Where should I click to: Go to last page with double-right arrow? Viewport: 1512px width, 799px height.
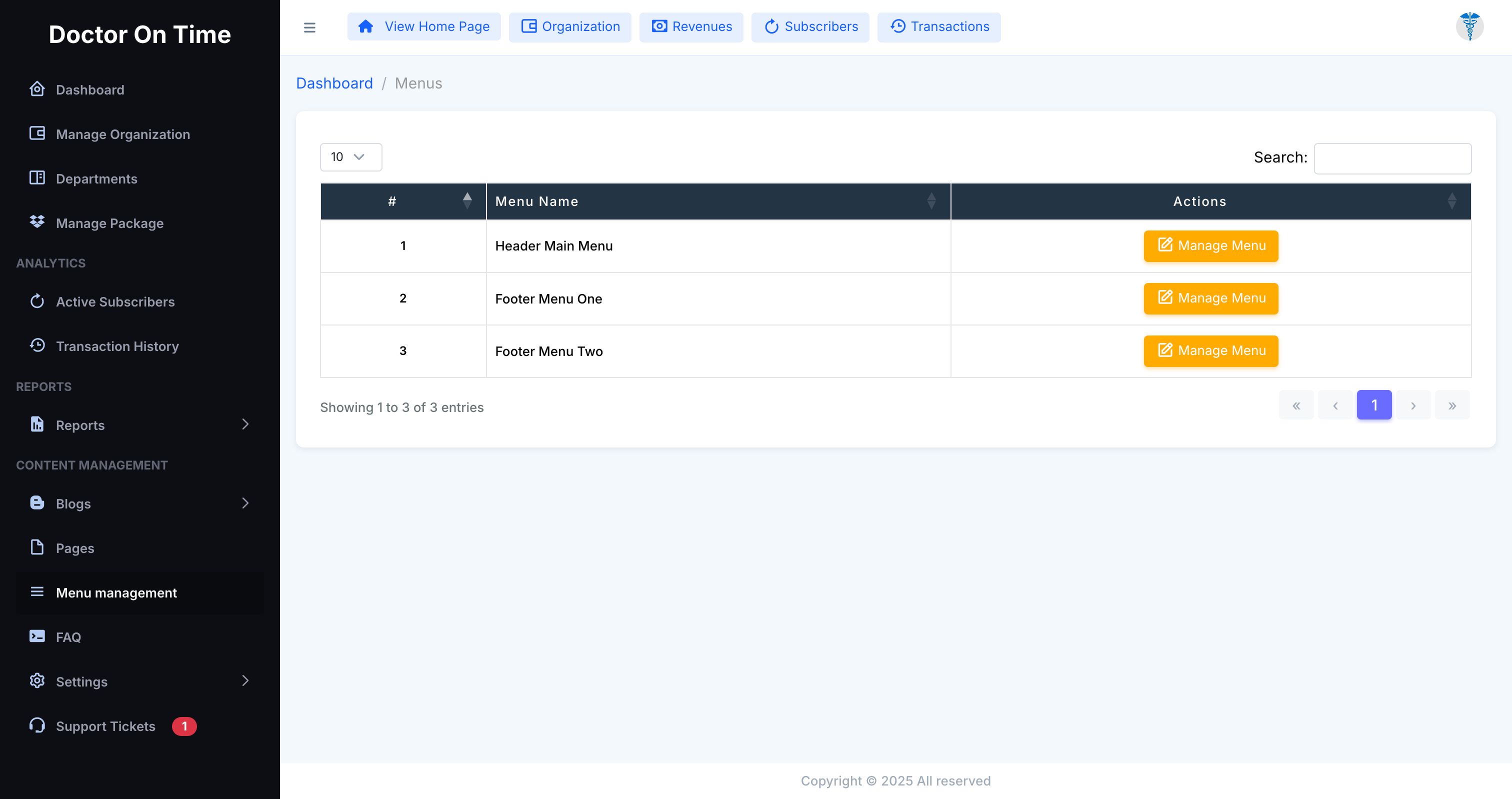click(1452, 405)
